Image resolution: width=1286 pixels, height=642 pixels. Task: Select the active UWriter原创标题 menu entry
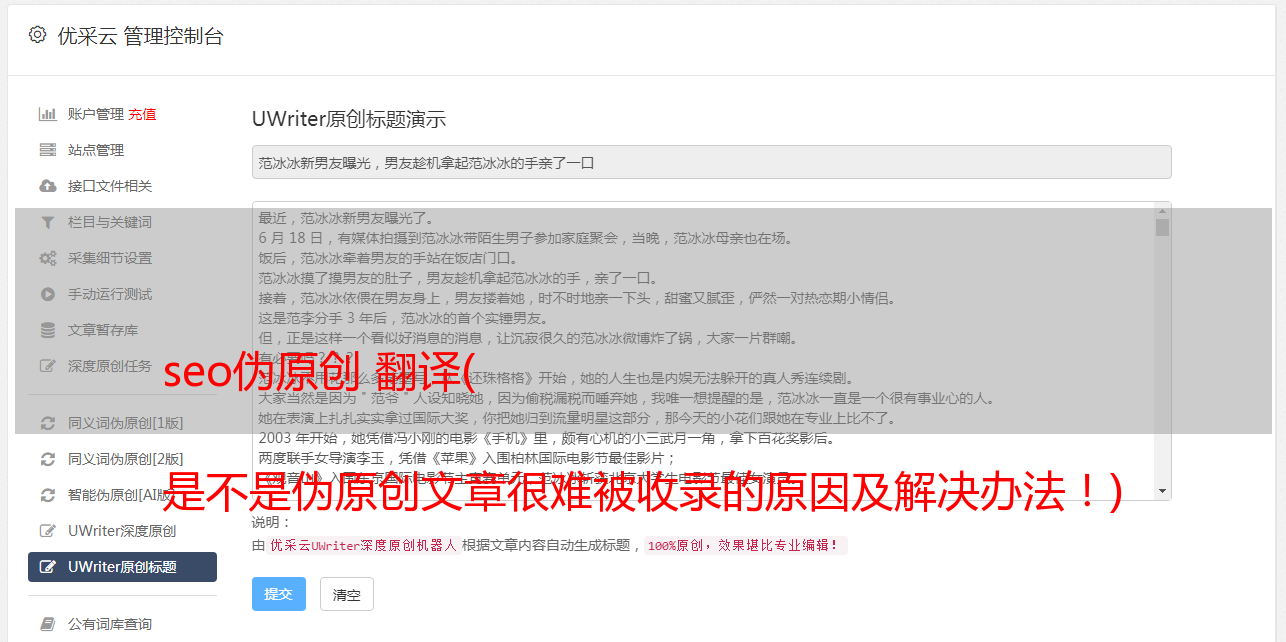point(122,567)
